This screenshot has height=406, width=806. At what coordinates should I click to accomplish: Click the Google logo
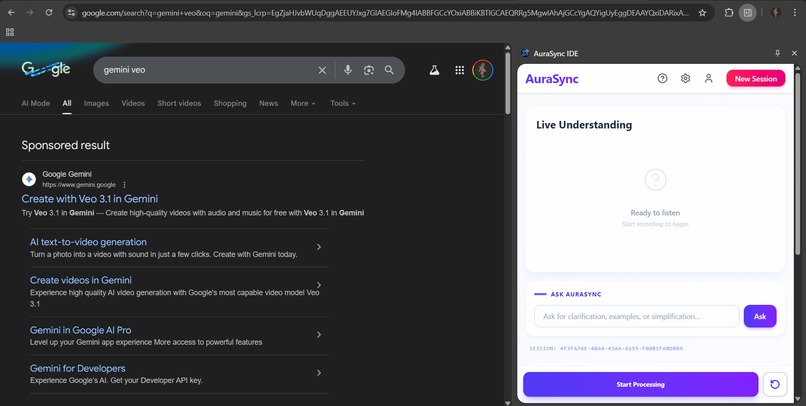(x=46, y=69)
